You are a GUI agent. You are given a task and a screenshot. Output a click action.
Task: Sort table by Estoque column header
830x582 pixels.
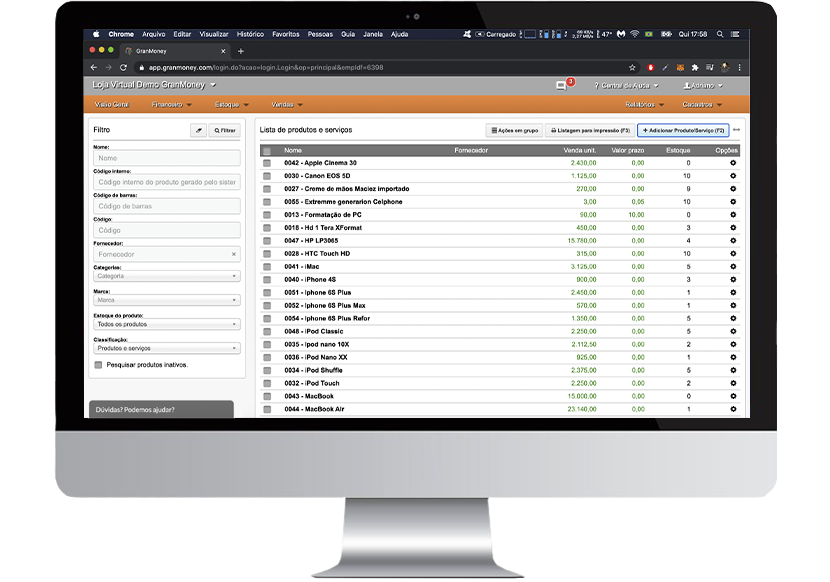coord(678,150)
